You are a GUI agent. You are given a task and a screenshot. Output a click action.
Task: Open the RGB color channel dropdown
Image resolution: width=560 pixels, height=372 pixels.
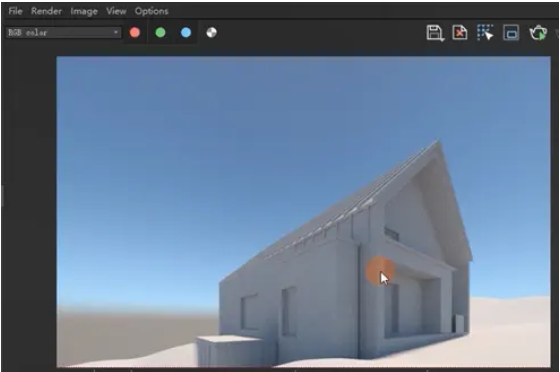63,32
